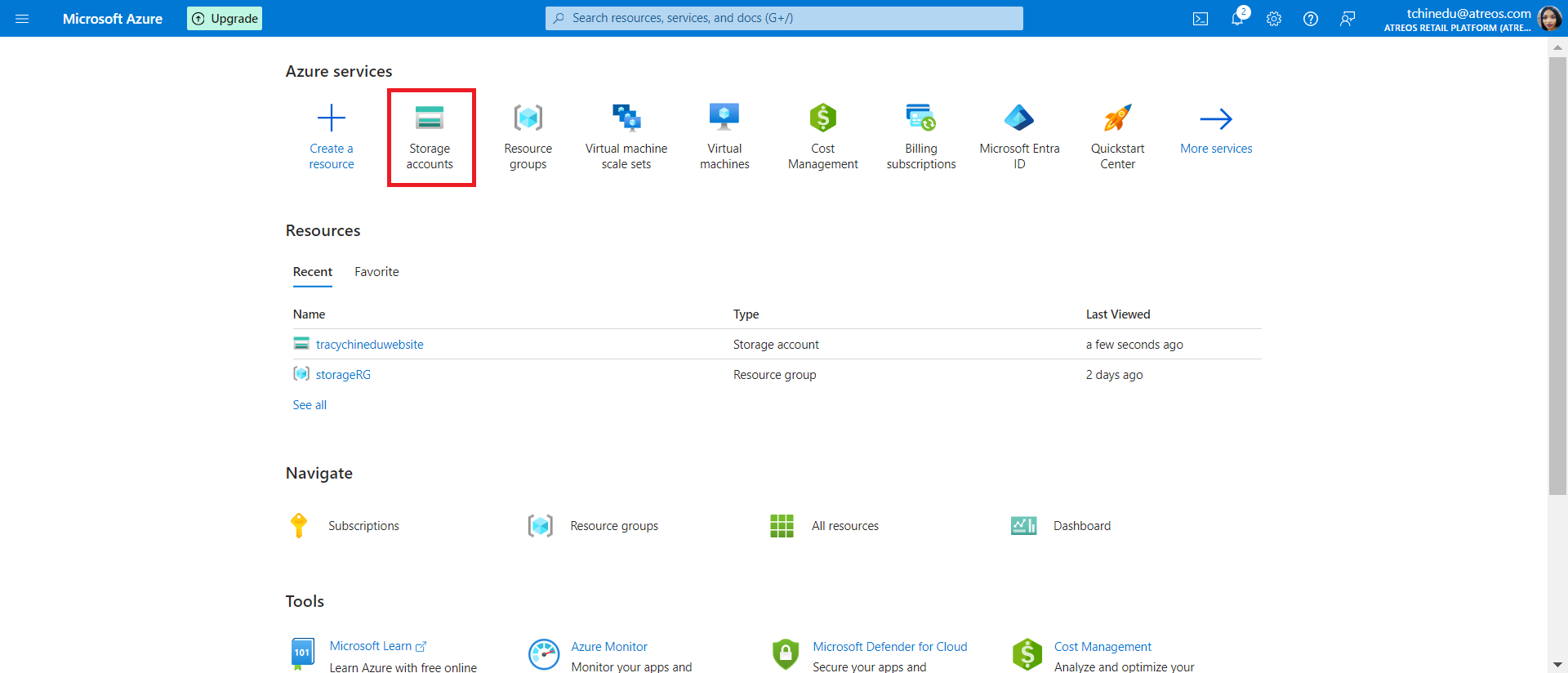
Task: Open the Feedback icon in header
Action: (1347, 19)
